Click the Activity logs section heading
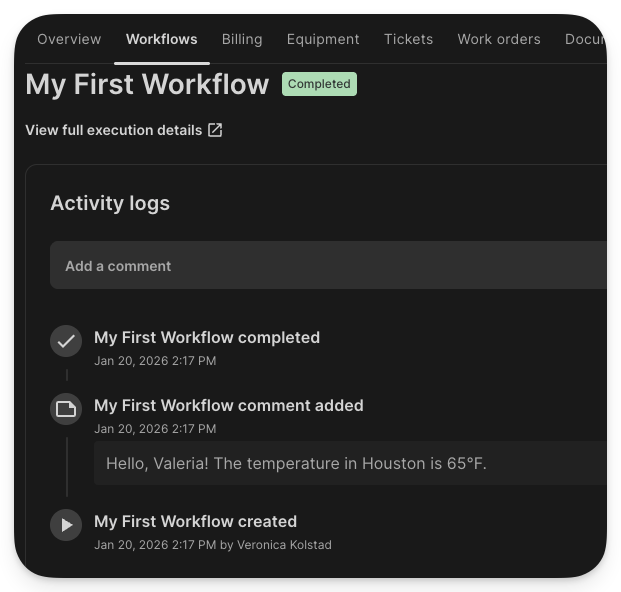 pyautogui.click(x=110, y=203)
